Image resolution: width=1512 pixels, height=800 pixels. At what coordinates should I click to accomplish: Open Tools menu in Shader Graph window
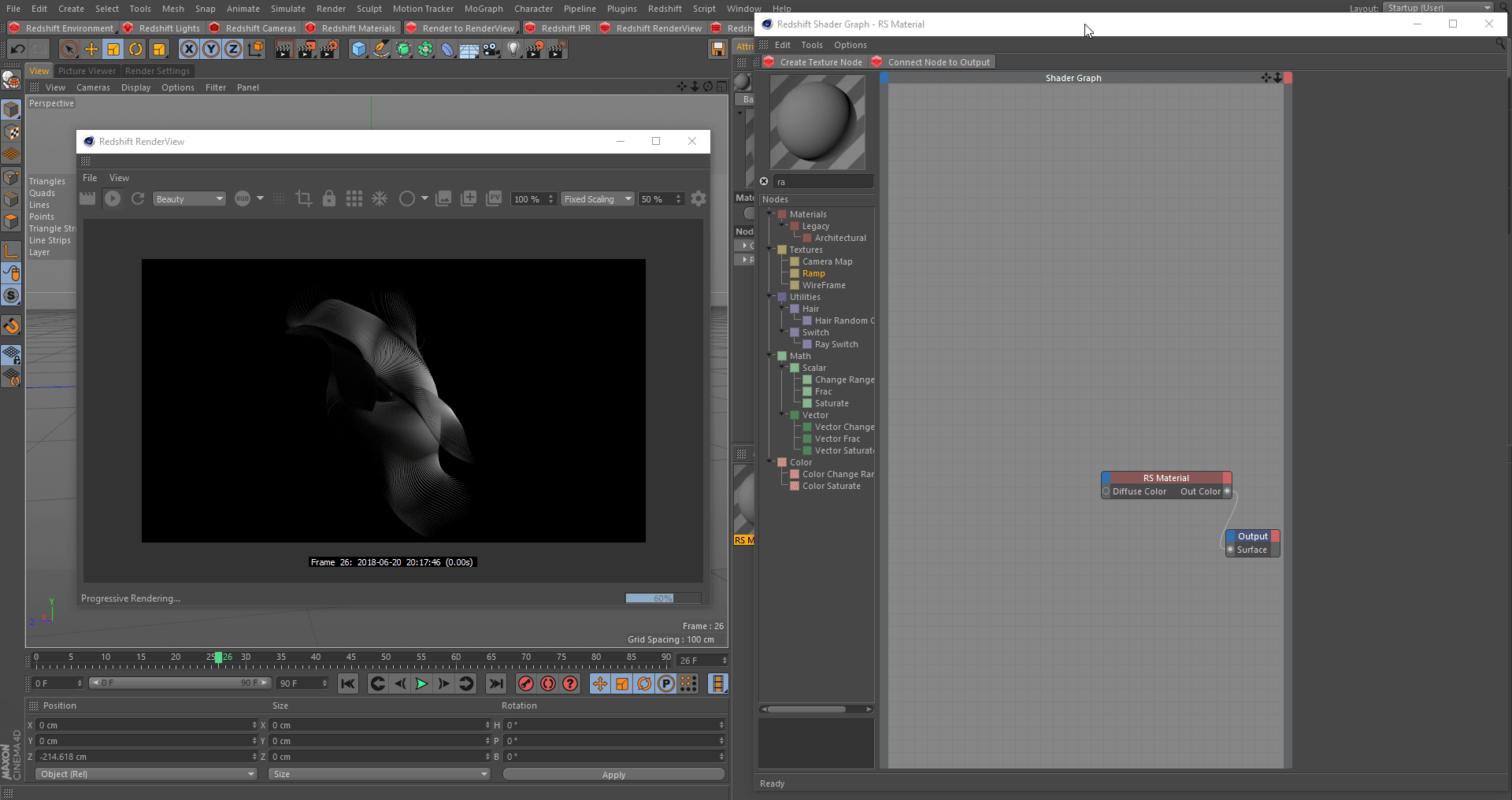click(x=812, y=45)
